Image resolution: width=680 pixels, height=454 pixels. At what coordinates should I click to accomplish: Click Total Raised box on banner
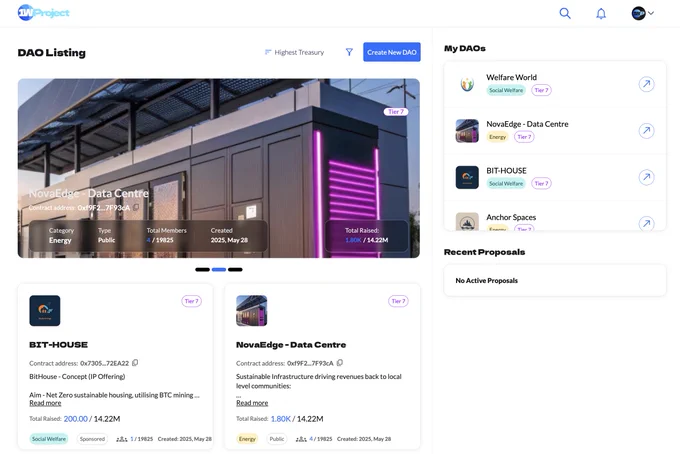(366, 235)
